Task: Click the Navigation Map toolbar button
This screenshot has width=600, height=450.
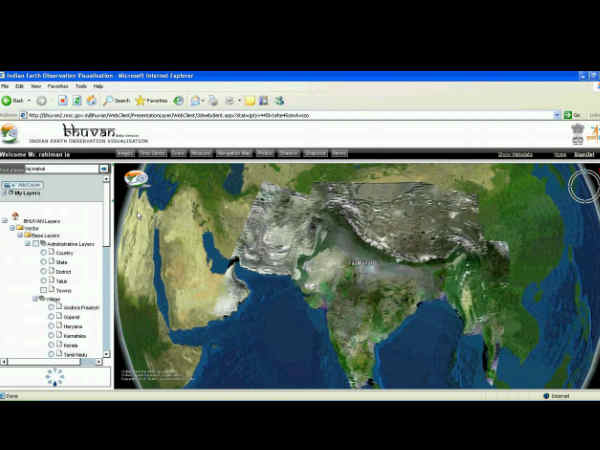Action: click(235, 154)
